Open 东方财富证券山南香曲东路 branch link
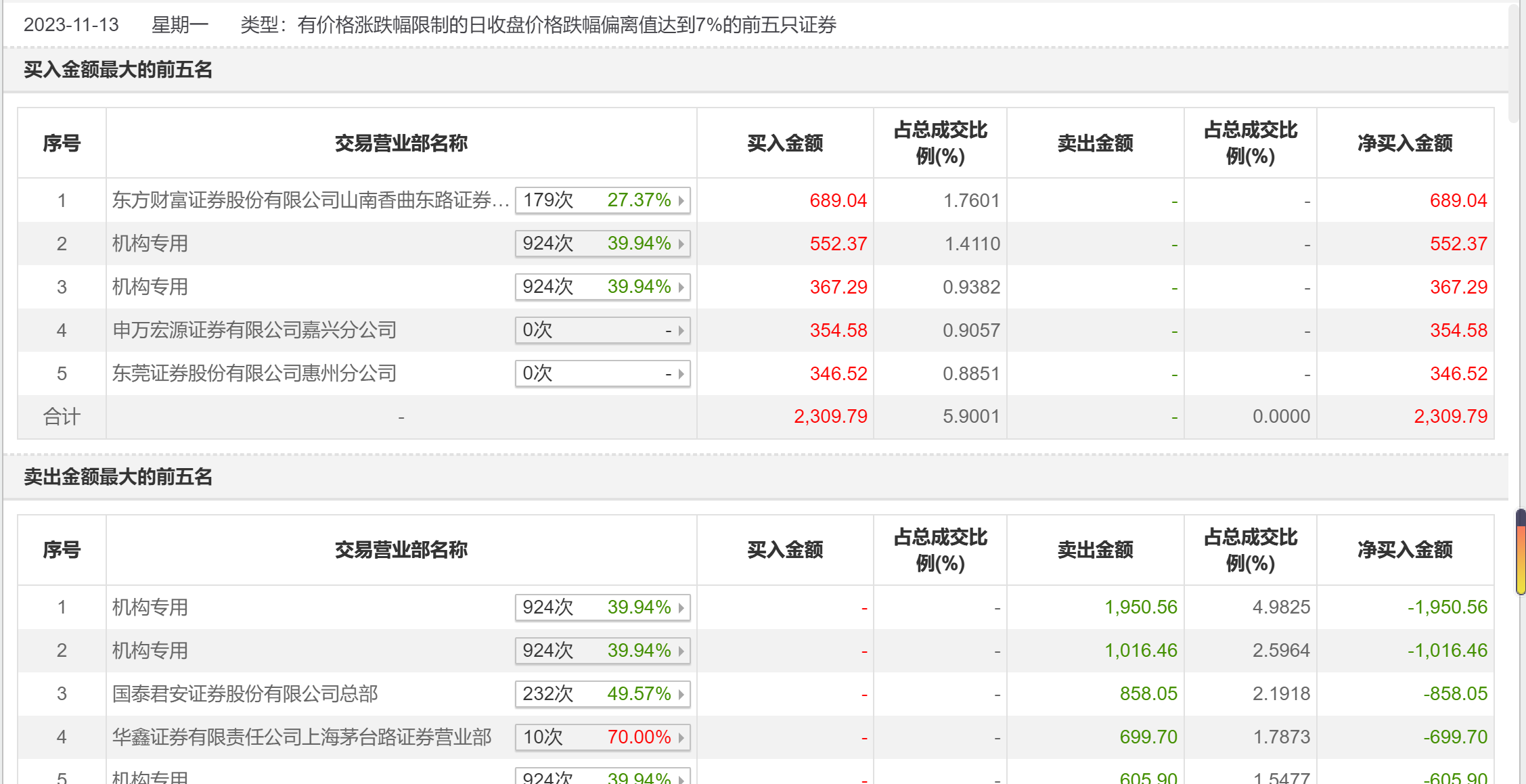Viewport: 1526px width, 784px height. 310,201
